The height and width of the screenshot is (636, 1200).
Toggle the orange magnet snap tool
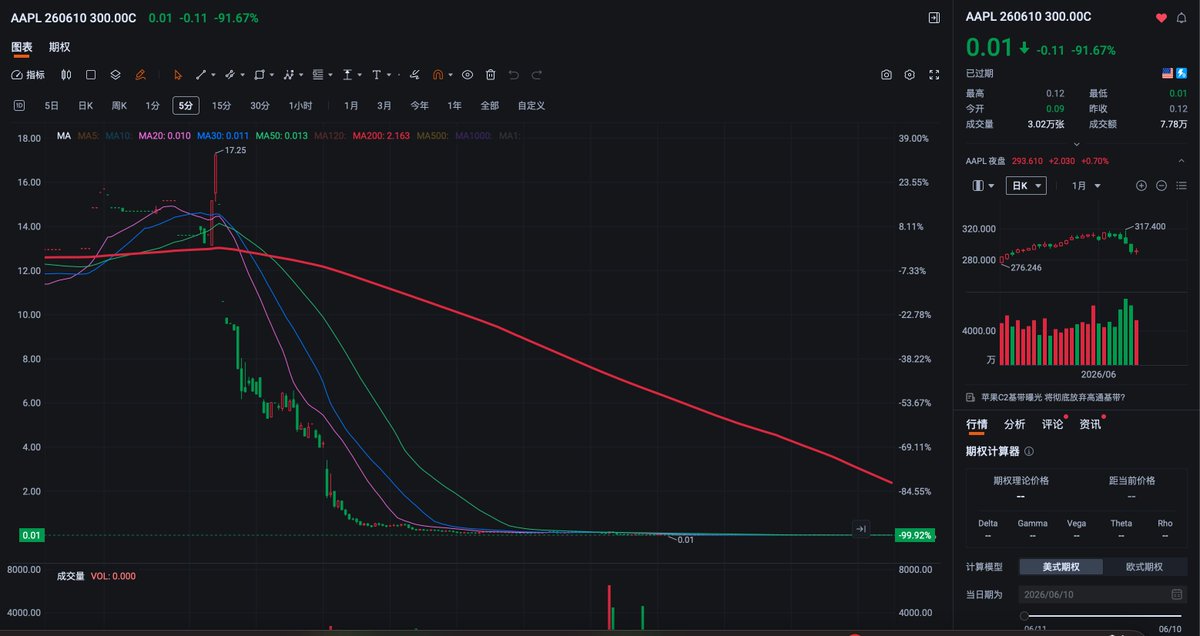(x=438, y=75)
